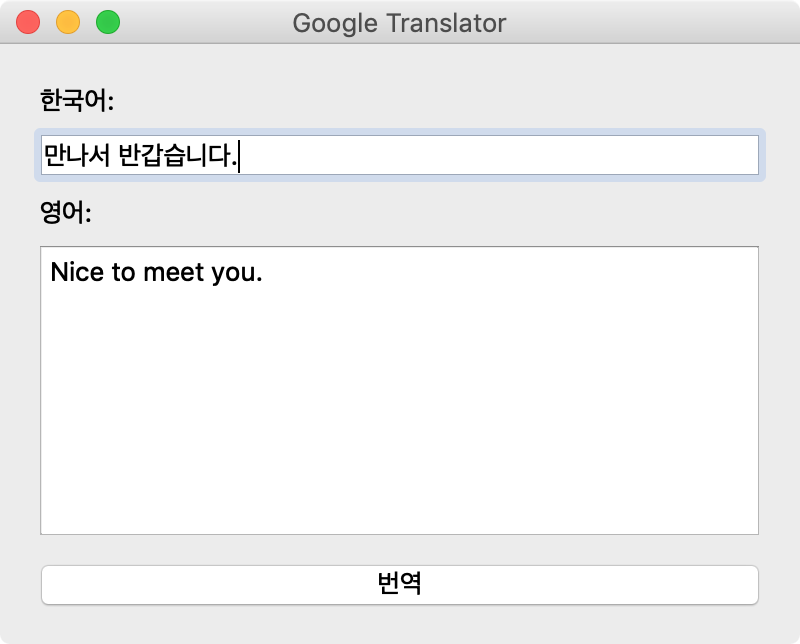
Task: Click the word Translator in title bar
Action: point(446,23)
